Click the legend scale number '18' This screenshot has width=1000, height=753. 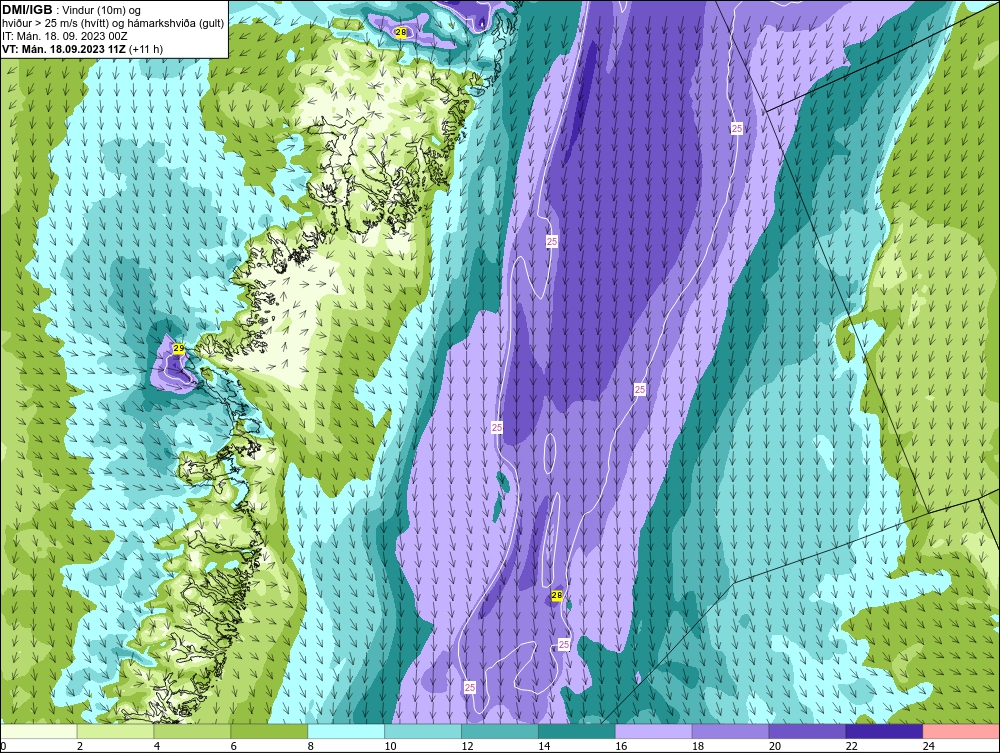pyautogui.click(x=698, y=746)
